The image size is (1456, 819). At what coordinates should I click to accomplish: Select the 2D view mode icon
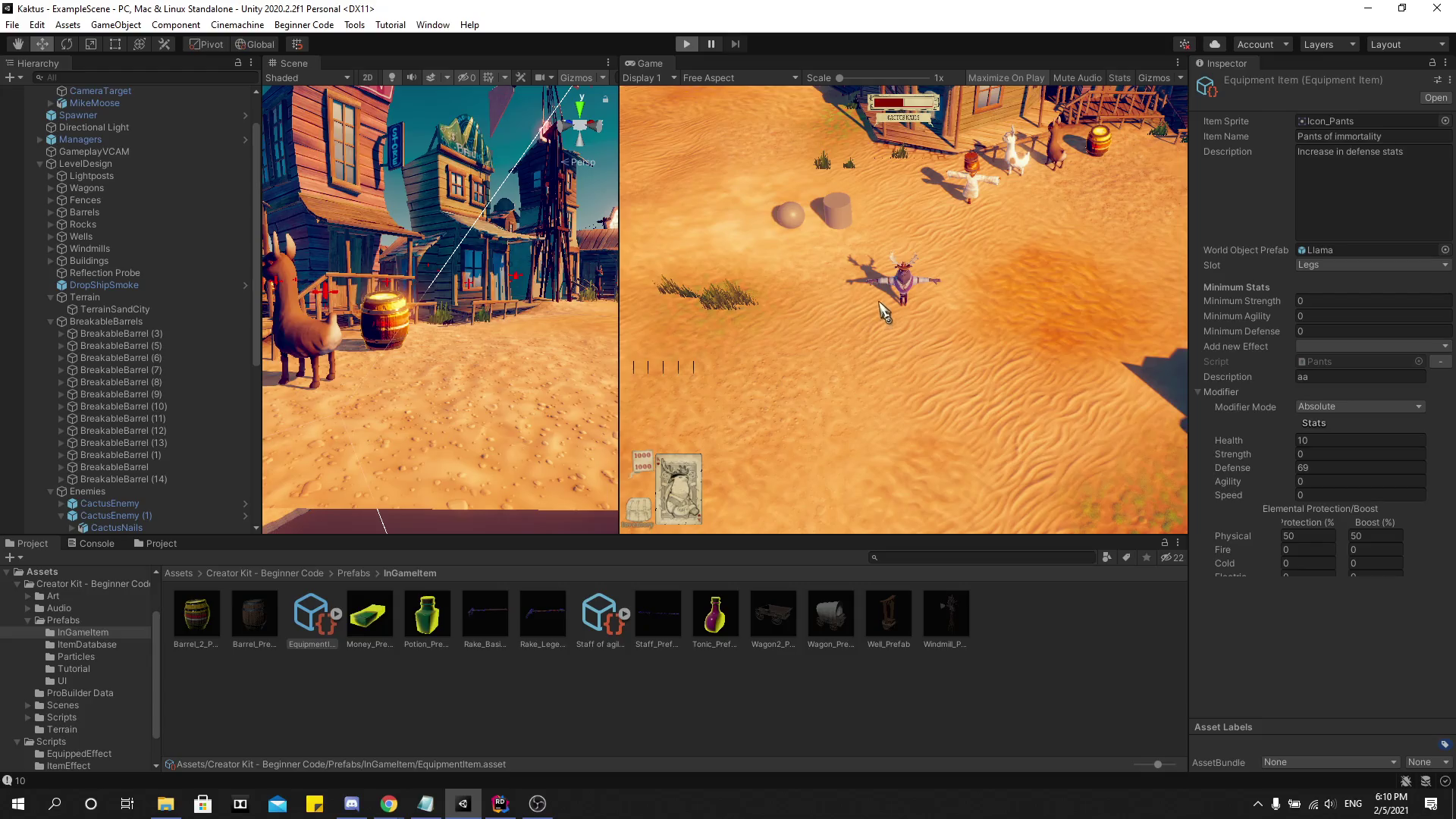367,78
